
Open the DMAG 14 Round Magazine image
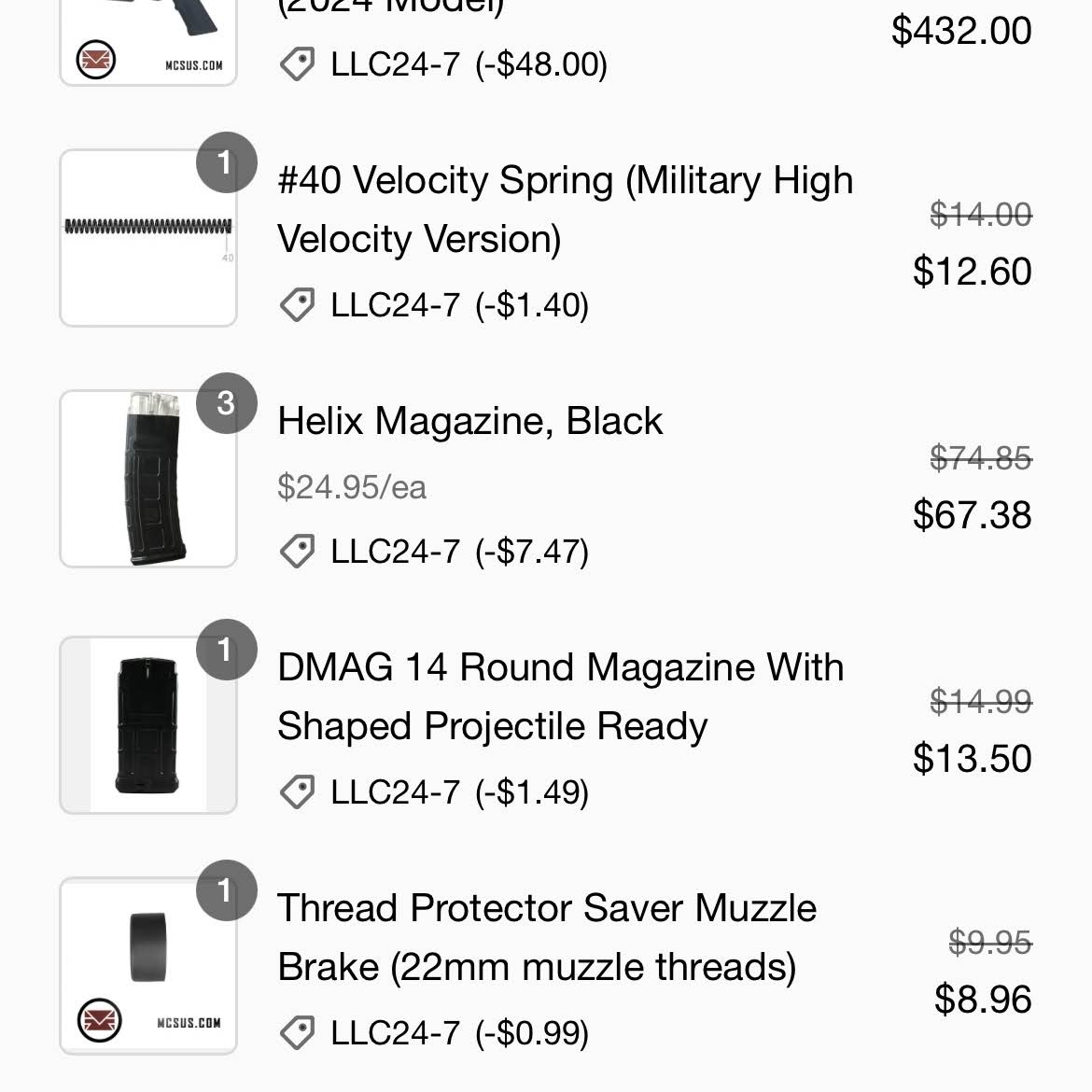pos(147,725)
